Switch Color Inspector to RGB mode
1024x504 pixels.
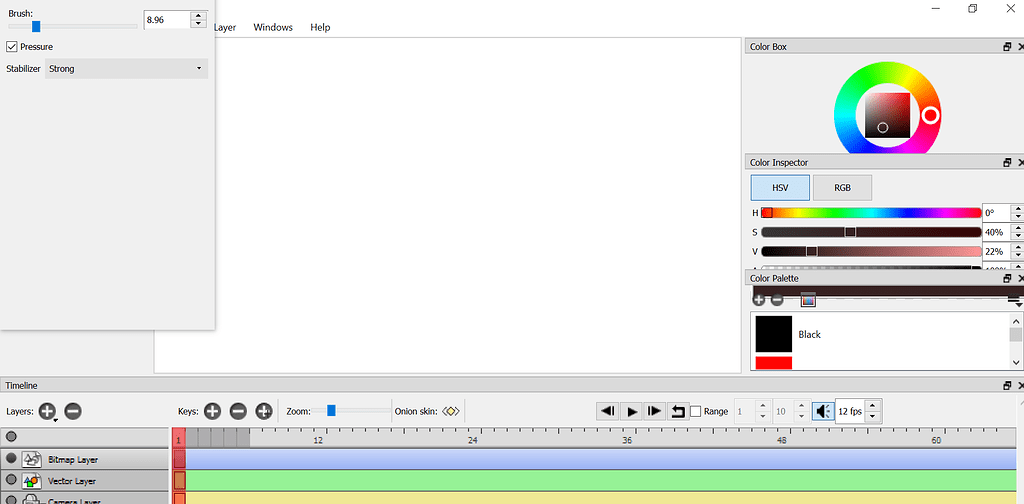pos(842,187)
